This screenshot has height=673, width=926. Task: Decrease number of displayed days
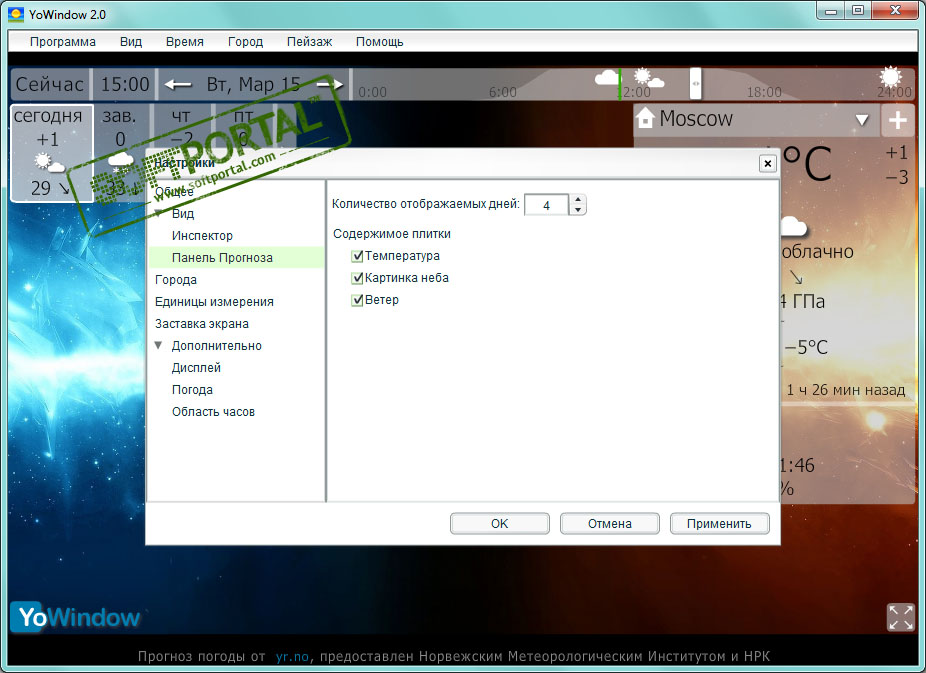(578, 210)
